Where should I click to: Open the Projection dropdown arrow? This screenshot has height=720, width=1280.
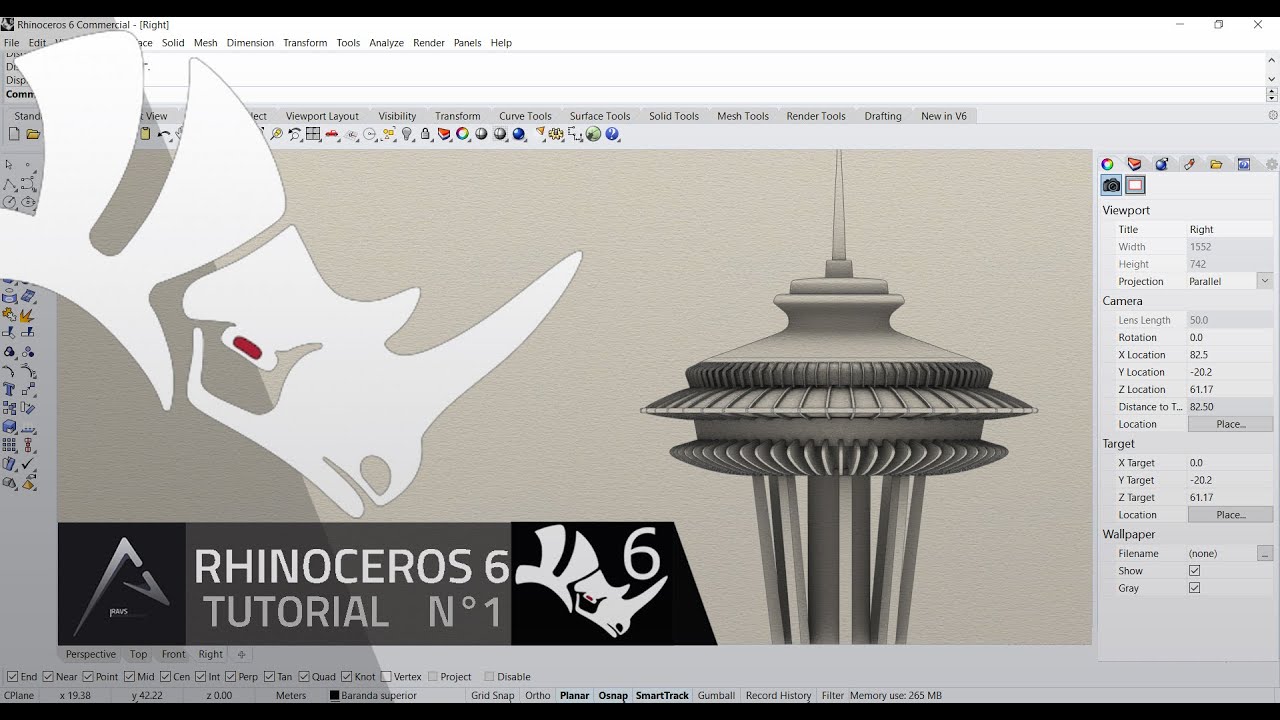[x=1265, y=281]
